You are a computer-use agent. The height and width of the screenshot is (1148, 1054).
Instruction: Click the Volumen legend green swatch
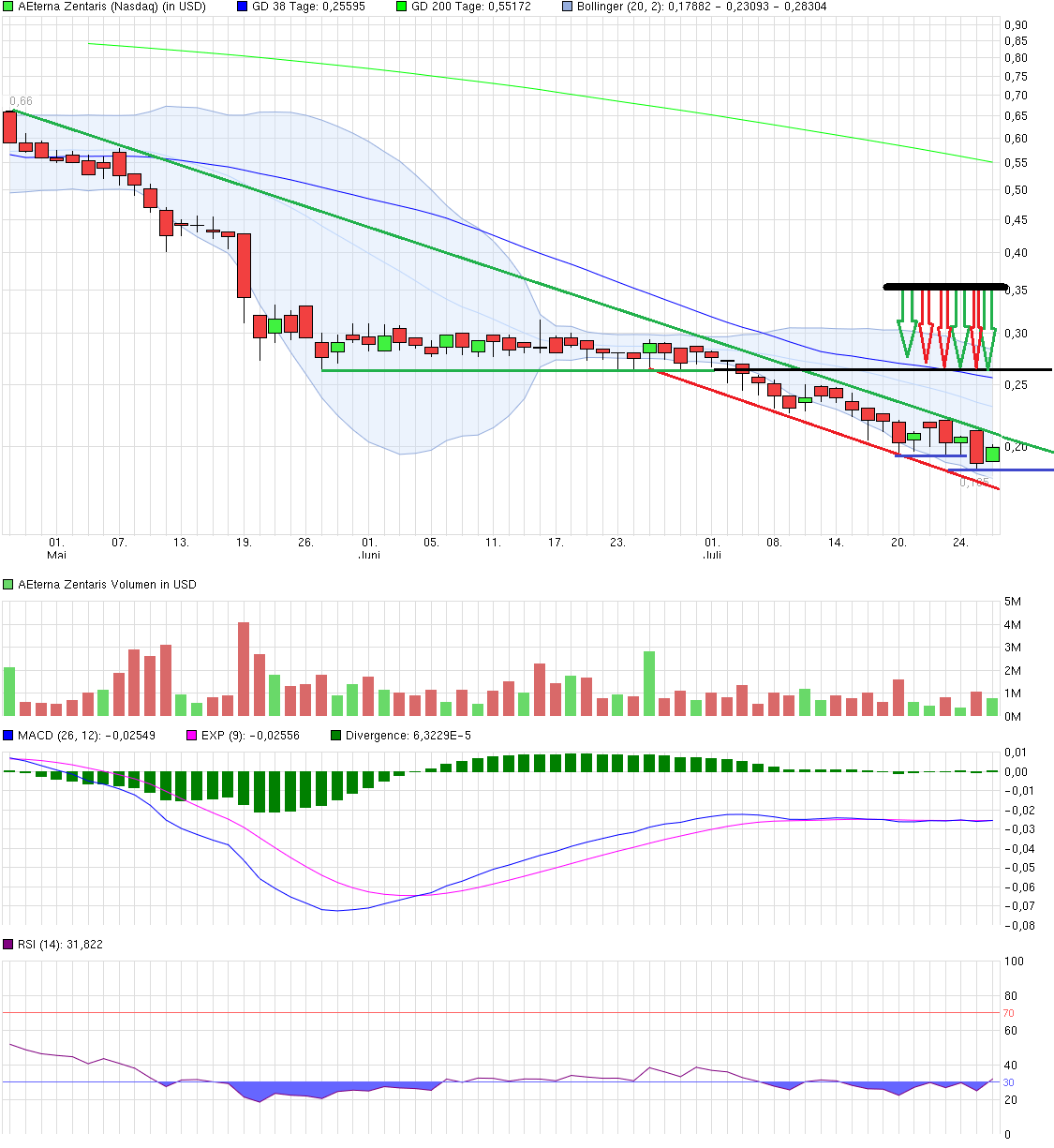(8, 585)
